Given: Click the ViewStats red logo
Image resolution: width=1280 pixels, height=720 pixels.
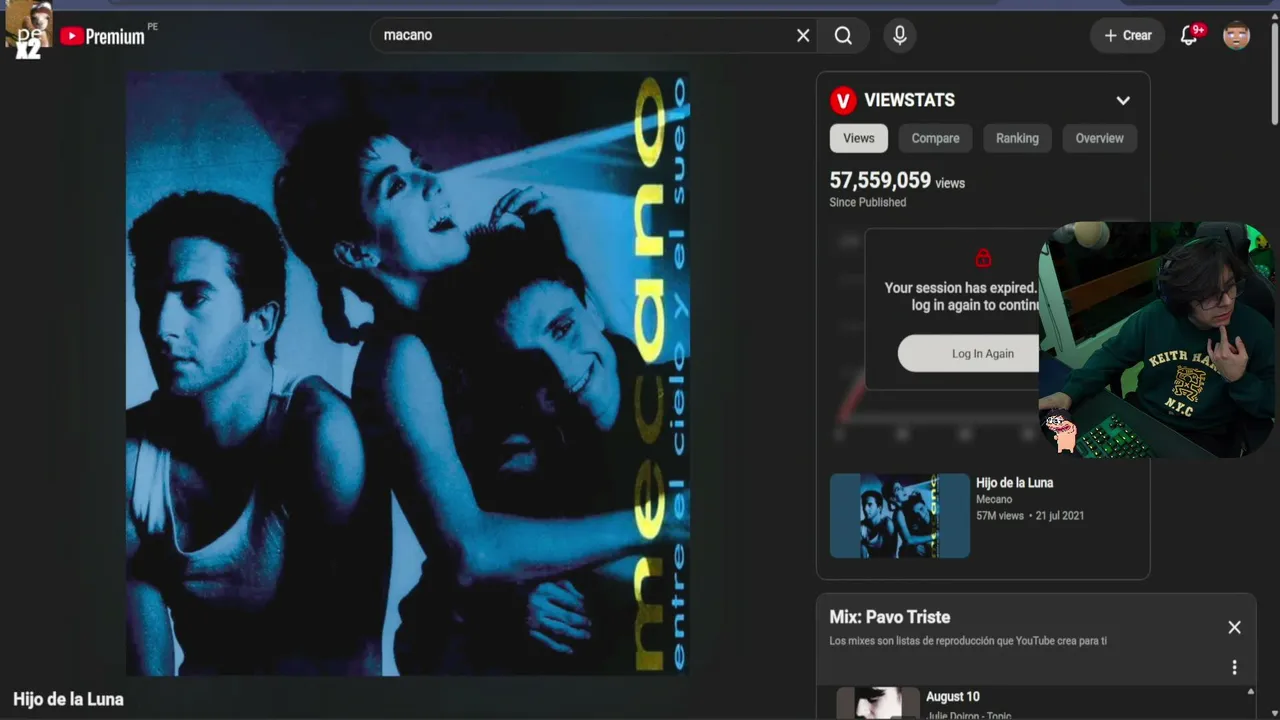Looking at the screenshot, I should pos(843,100).
